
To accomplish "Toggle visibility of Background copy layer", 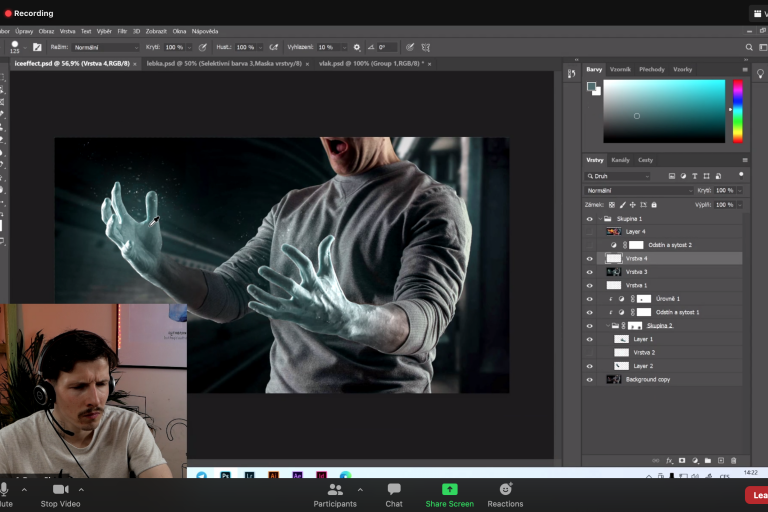I will (x=589, y=380).
